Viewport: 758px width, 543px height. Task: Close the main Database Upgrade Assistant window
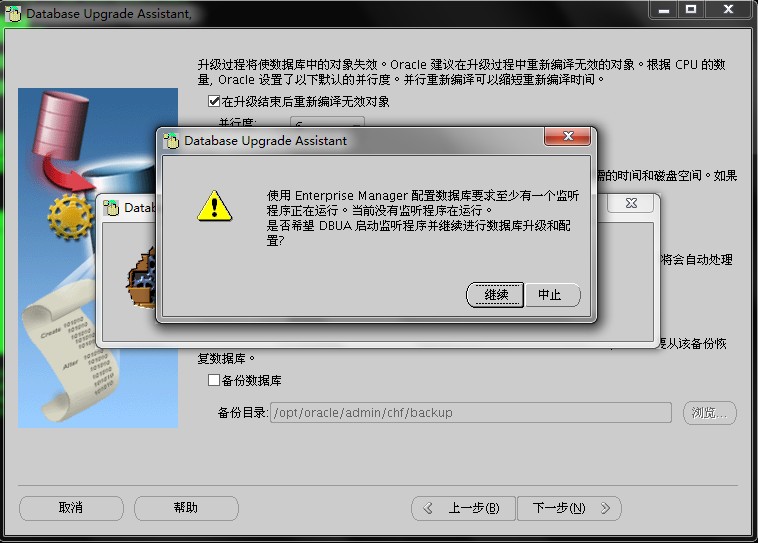pyautogui.click(x=728, y=9)
